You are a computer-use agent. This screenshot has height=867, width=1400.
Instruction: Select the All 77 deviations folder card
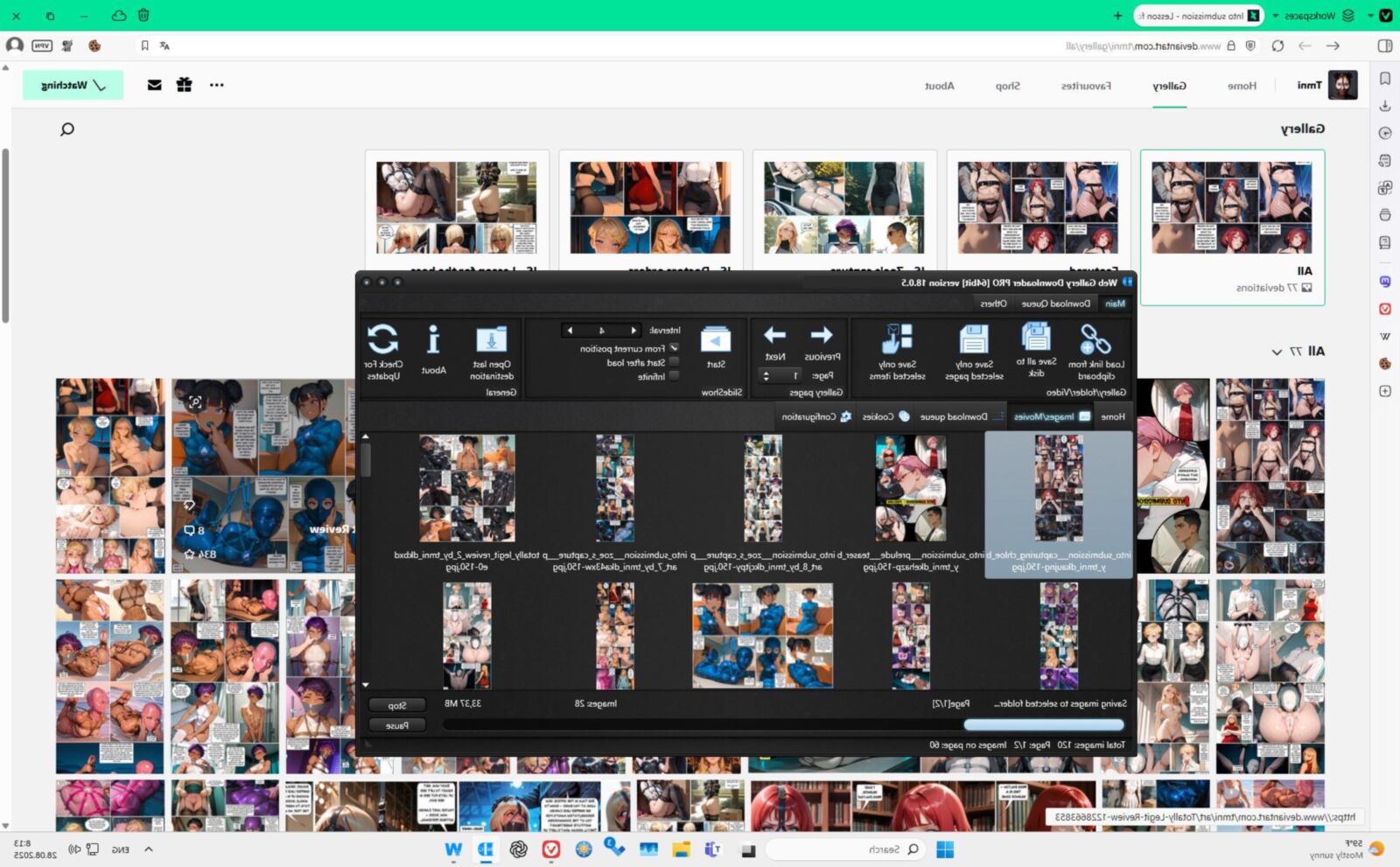click(x=1232, y=227)
